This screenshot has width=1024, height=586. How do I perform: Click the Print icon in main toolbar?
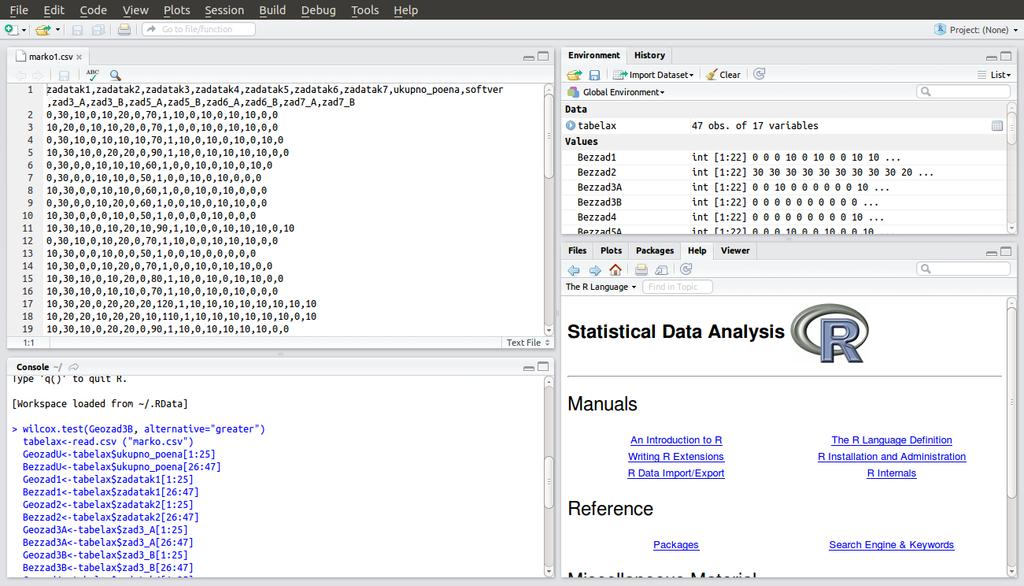point(124,29)
